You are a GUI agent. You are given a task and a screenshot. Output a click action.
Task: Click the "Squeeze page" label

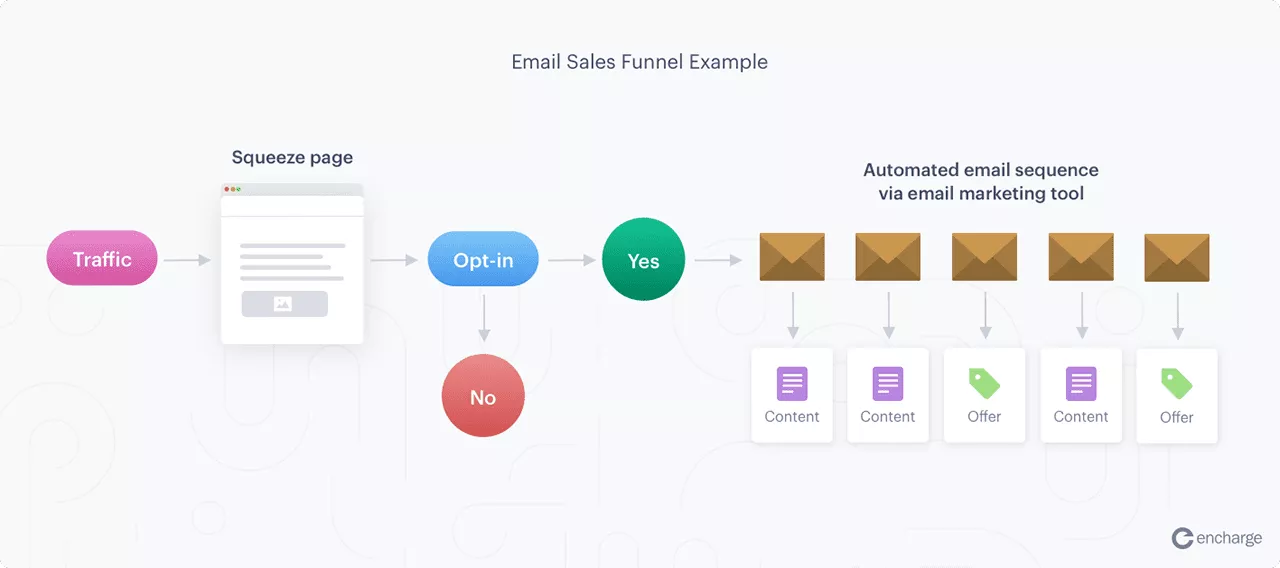pyautogui.click(x=292, y=158)
